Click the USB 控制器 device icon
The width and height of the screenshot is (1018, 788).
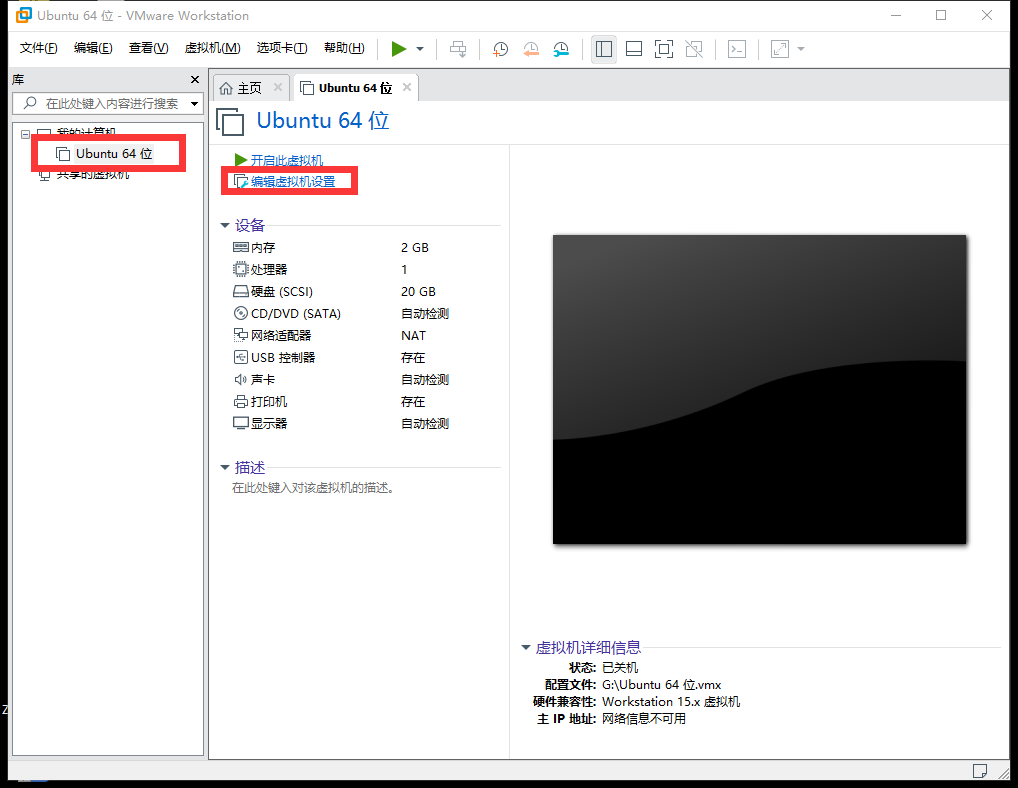(240, 358)
